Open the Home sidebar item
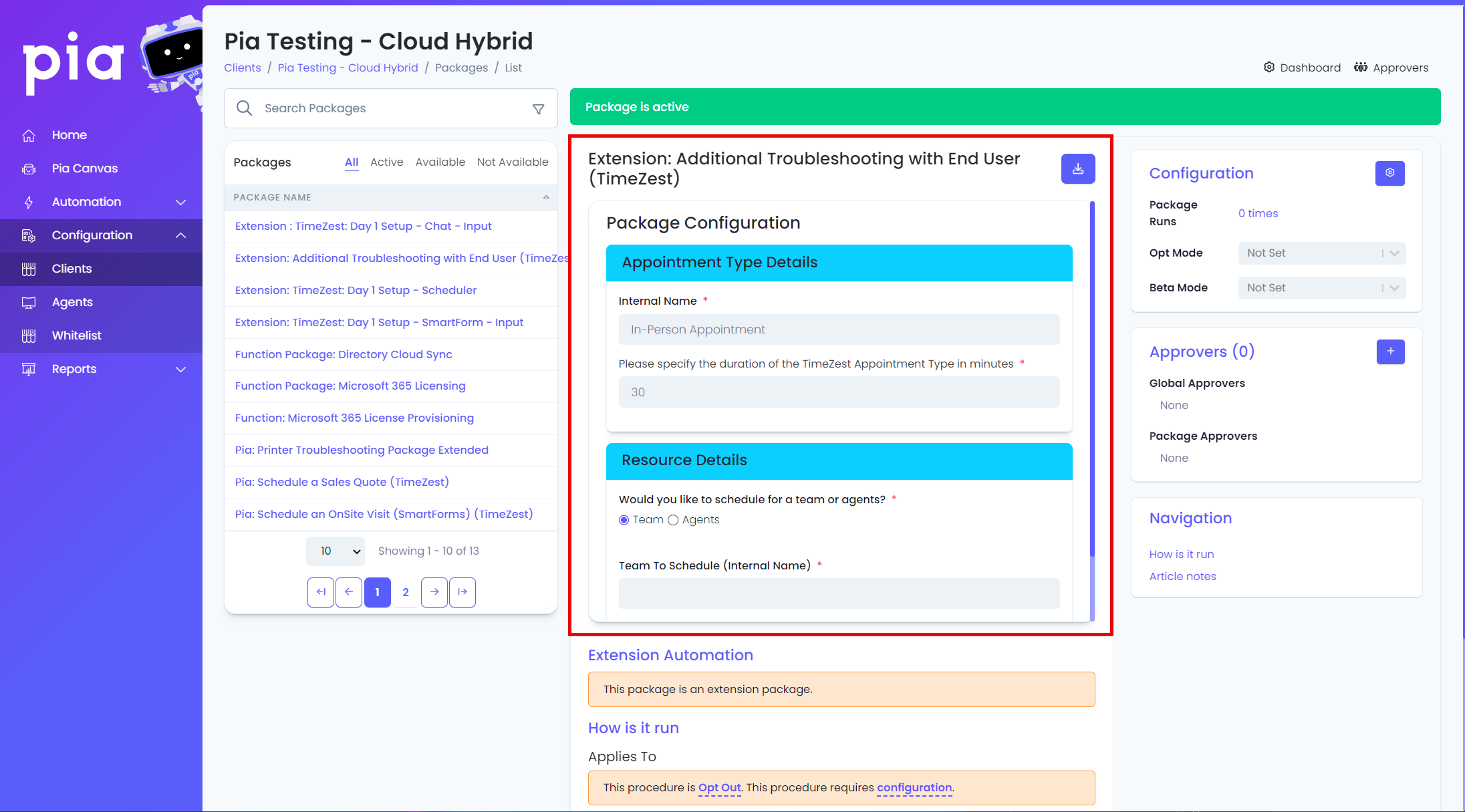1465x812 pixels. click(x=70, y=135)
